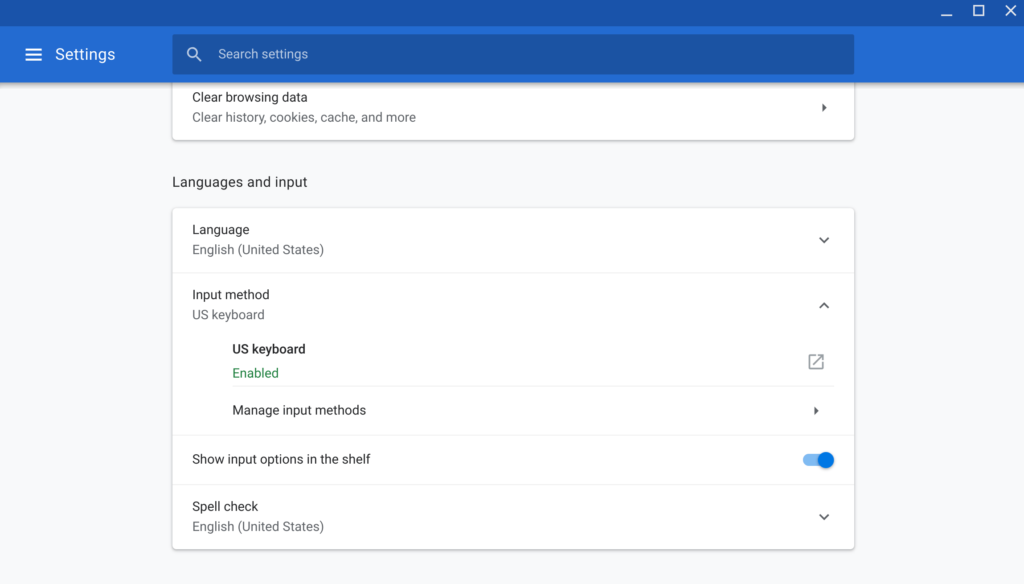Screen dimensions: 1024x584
Task: Toggle Show input options in the shelf
Action: (818, 460)
